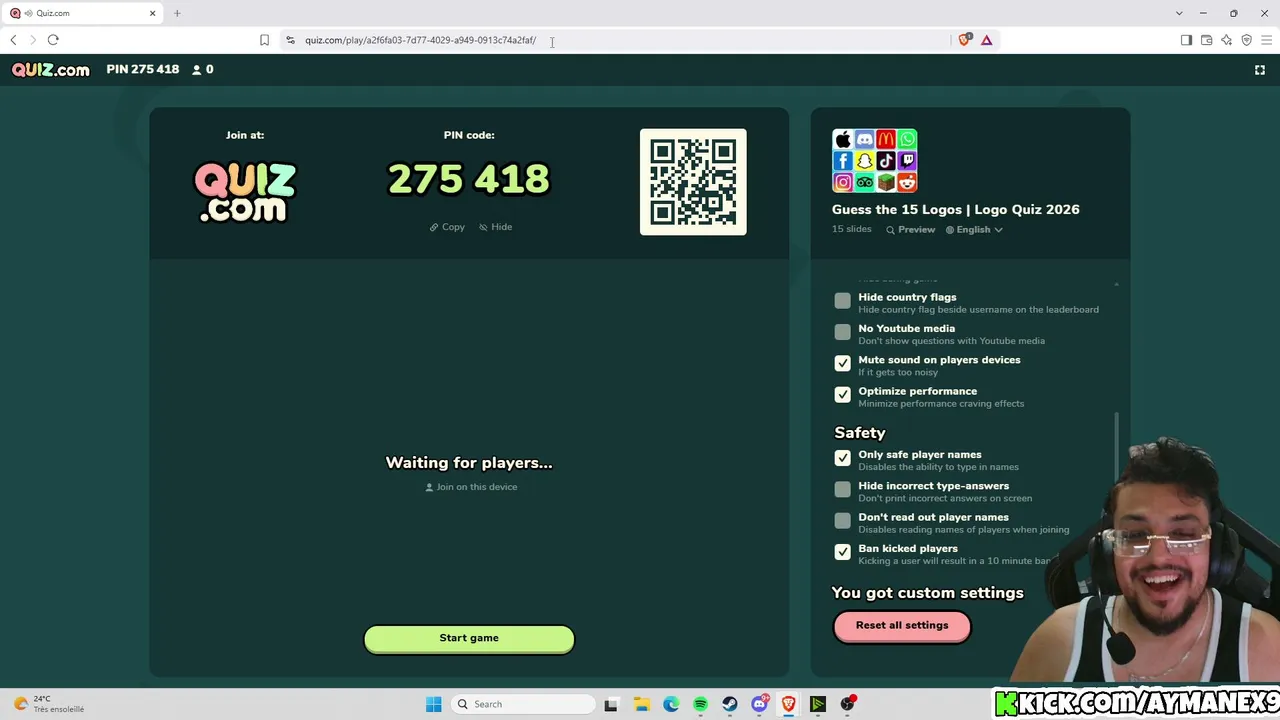
Task: Click the 'Safety' section heading
Action: pyautogui.click(x=860, y=433)
